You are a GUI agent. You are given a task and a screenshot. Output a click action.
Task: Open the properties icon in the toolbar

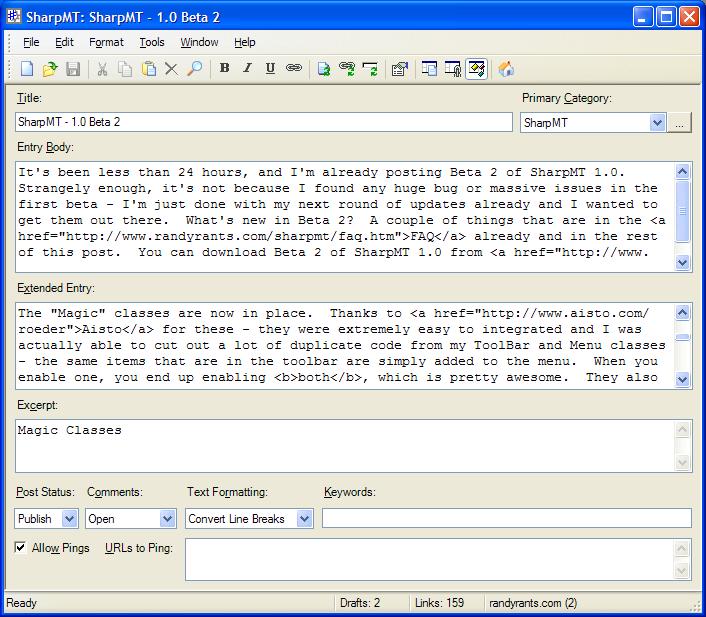coord(399,69)
